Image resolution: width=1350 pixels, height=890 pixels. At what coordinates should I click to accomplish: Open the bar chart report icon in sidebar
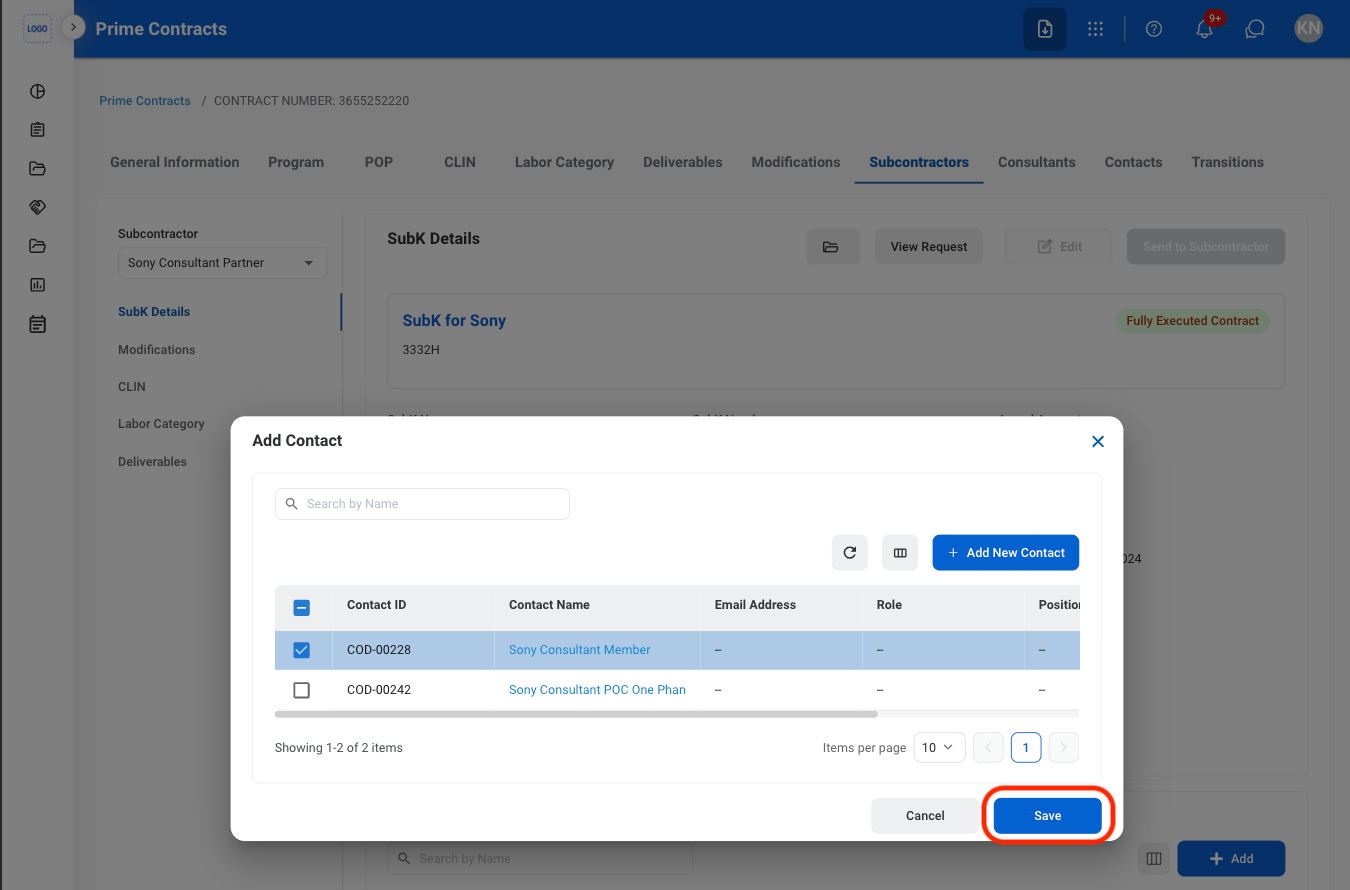38,285
